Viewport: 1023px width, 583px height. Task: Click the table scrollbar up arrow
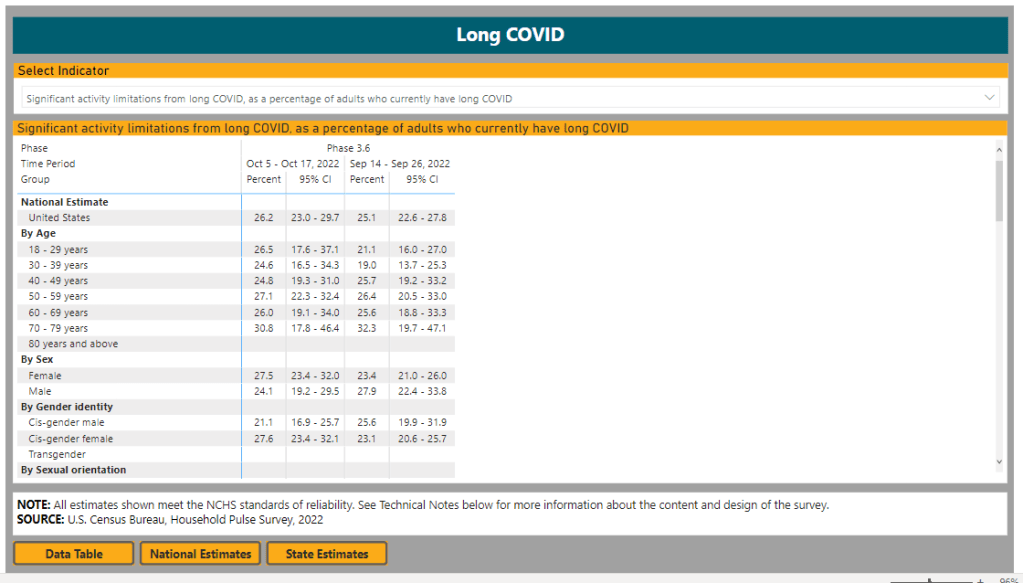coord(999,149)
